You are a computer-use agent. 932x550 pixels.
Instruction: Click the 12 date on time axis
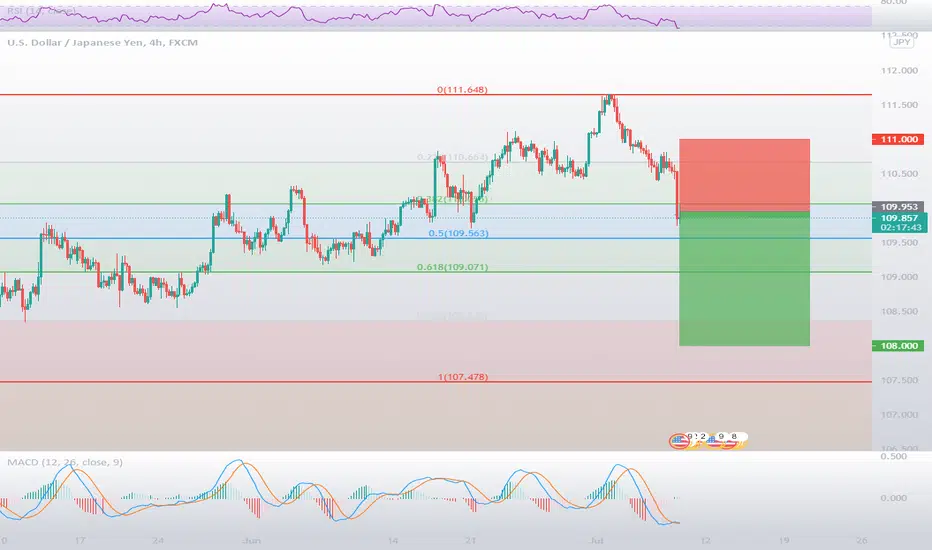point(706,540)
